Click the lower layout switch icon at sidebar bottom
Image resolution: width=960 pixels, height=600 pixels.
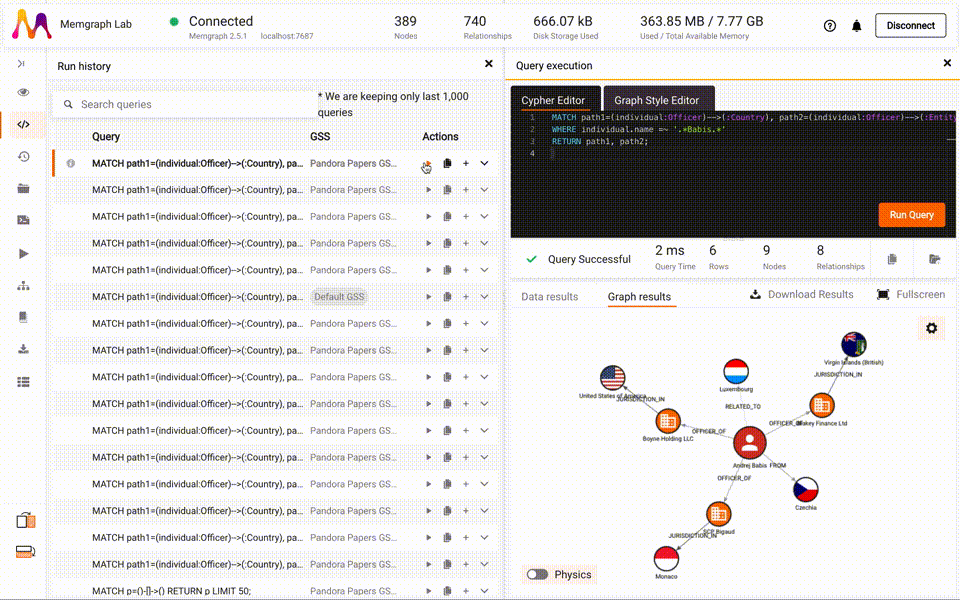(25, 552)
